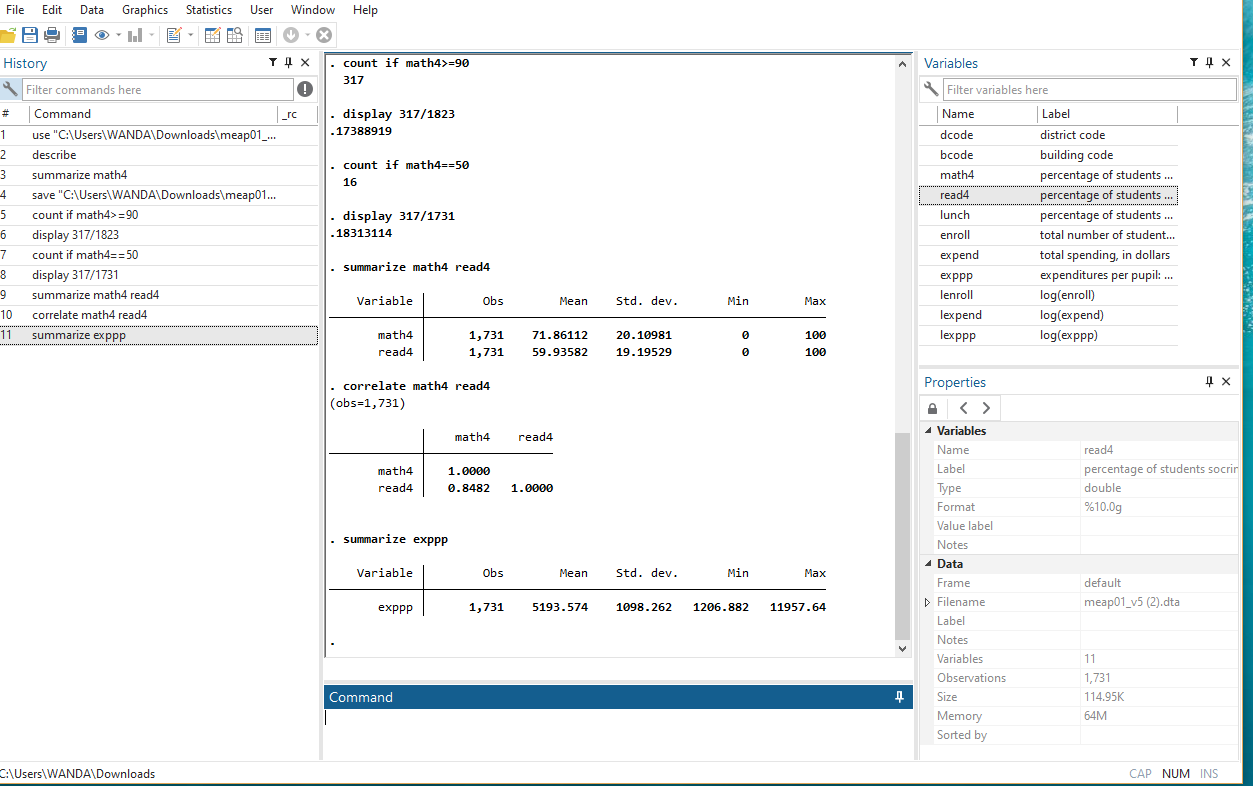This screenshot has width=1253, height=786.
Task: Open the Graphics menu
Action: [x=145, y=10]
